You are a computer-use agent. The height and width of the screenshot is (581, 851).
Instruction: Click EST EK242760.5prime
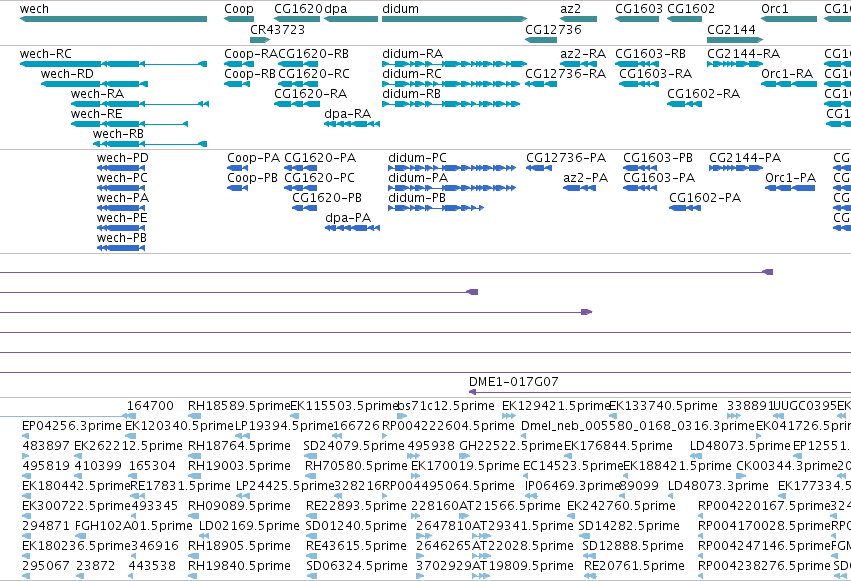(621, 506)
